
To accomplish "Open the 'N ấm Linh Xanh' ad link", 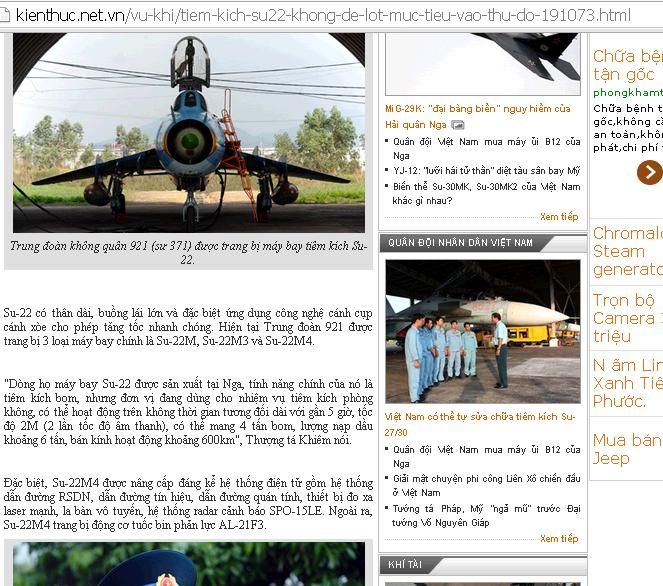I will point(627,383).
